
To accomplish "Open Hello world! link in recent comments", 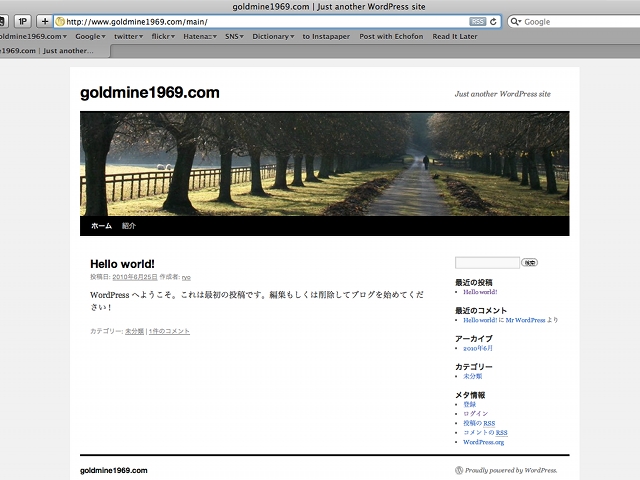I will click(480, 320).
